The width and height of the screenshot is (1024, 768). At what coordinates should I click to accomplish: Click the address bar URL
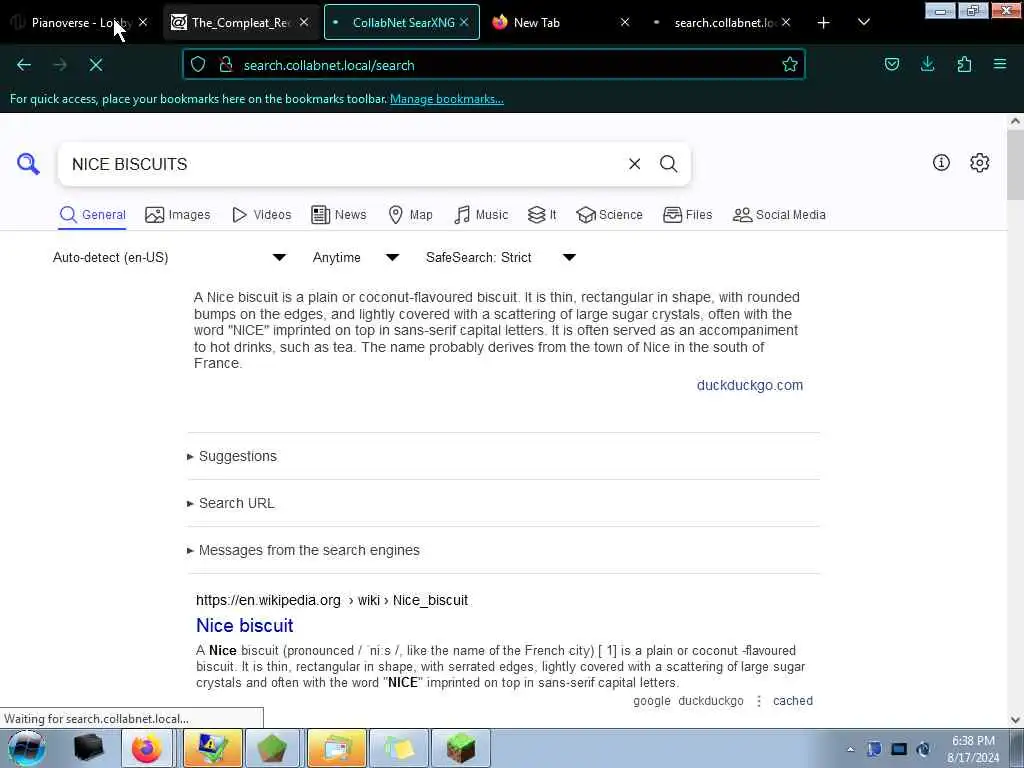[x=329, y=65]
